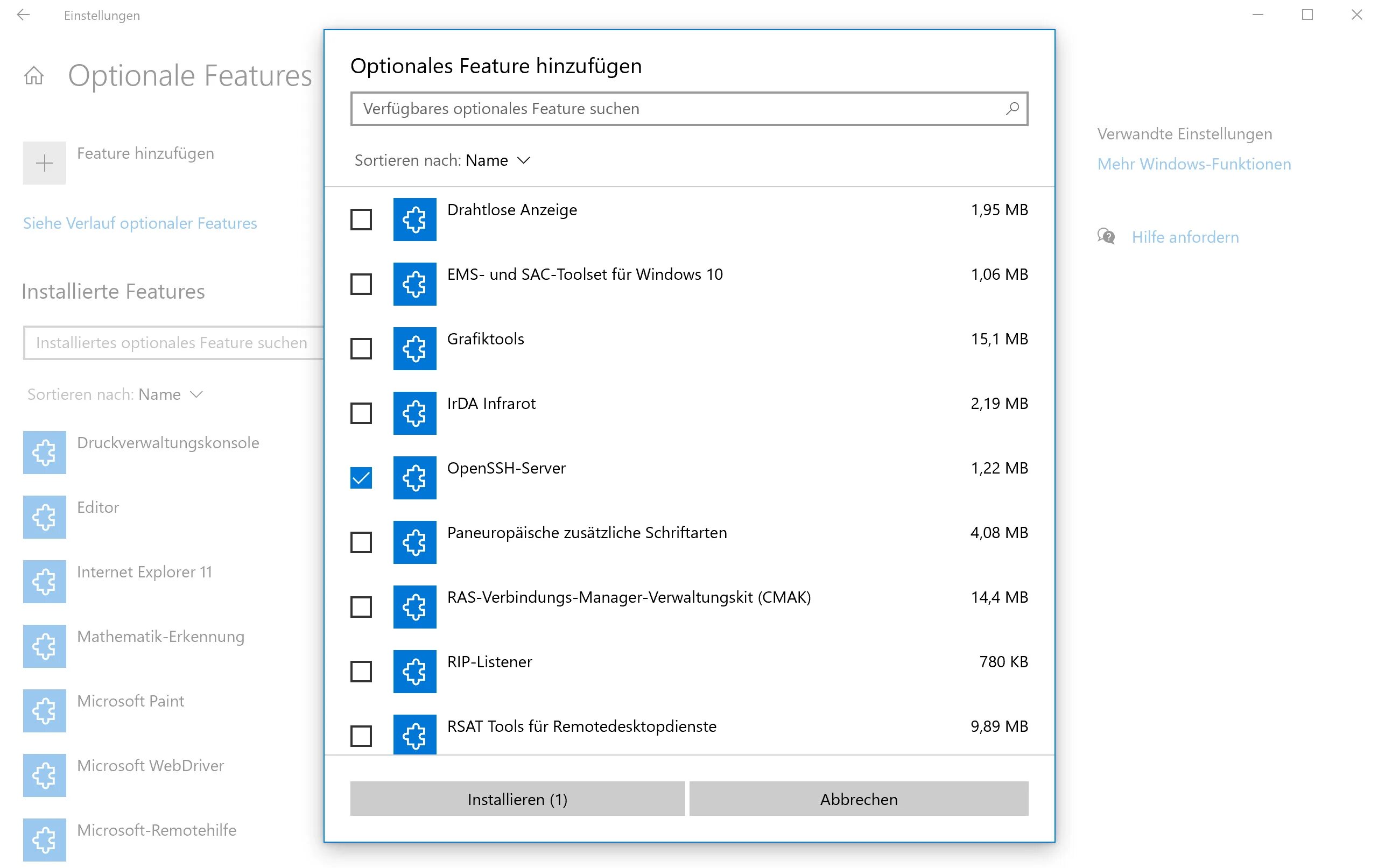Open Mehr Windows-Funktionen link
Viewport: 1378px width, 868px height.
click(1194, 164)
